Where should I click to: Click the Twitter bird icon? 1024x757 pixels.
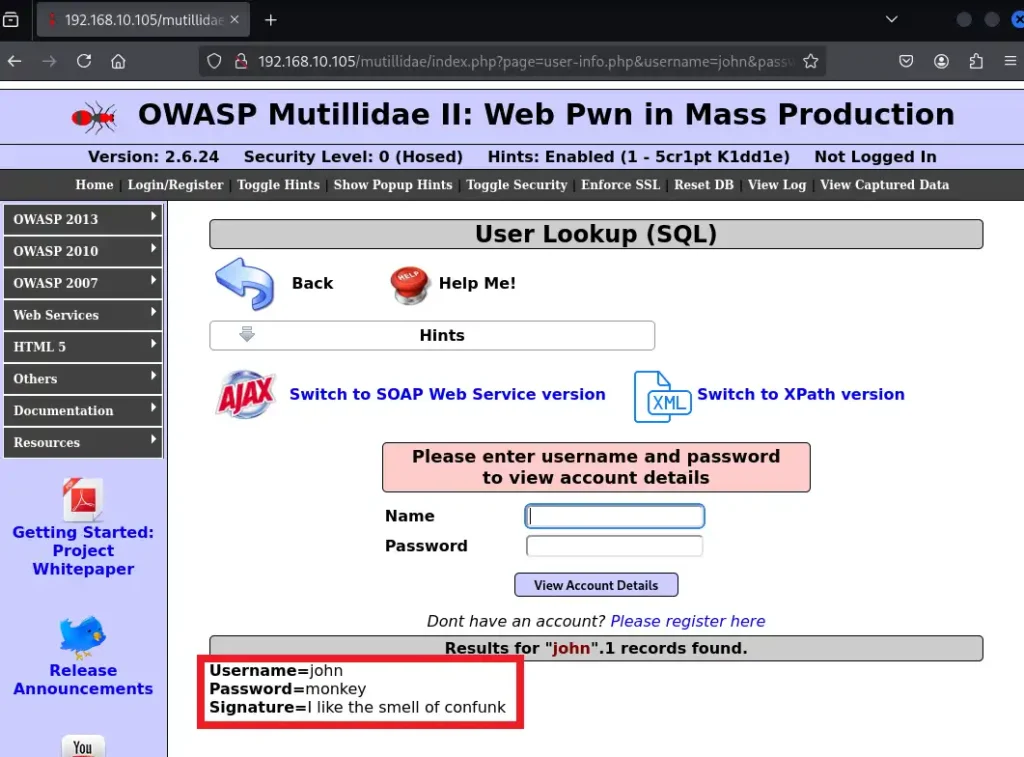(x=82, y=636)
